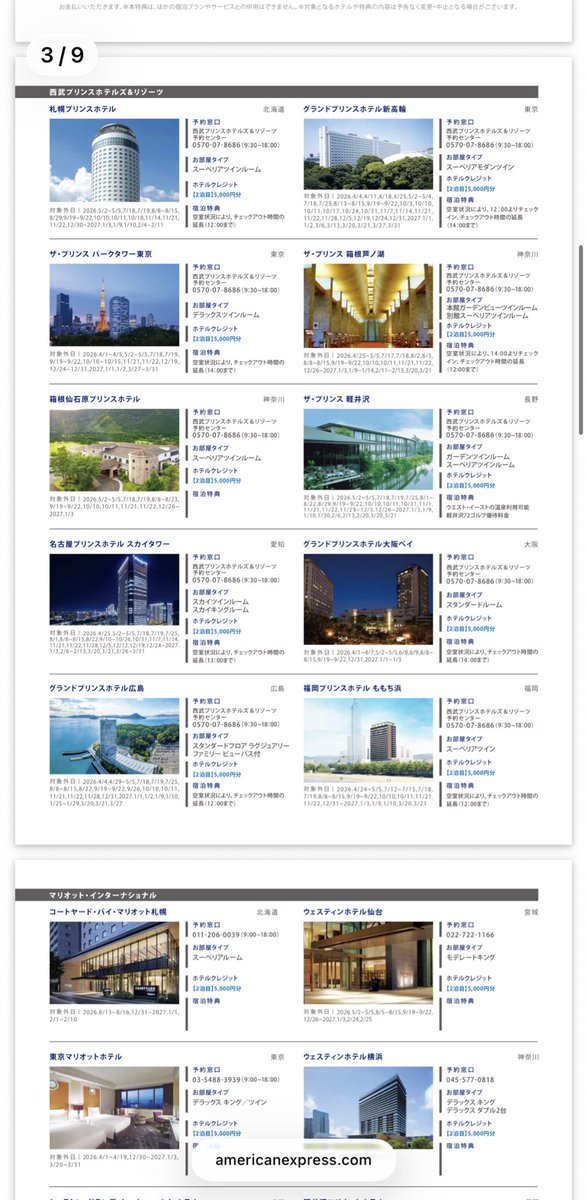Tap the 011-206-0039 reservation phone number
The image size is (587, 1200).
pyautogui.click(x=215, y=934)
